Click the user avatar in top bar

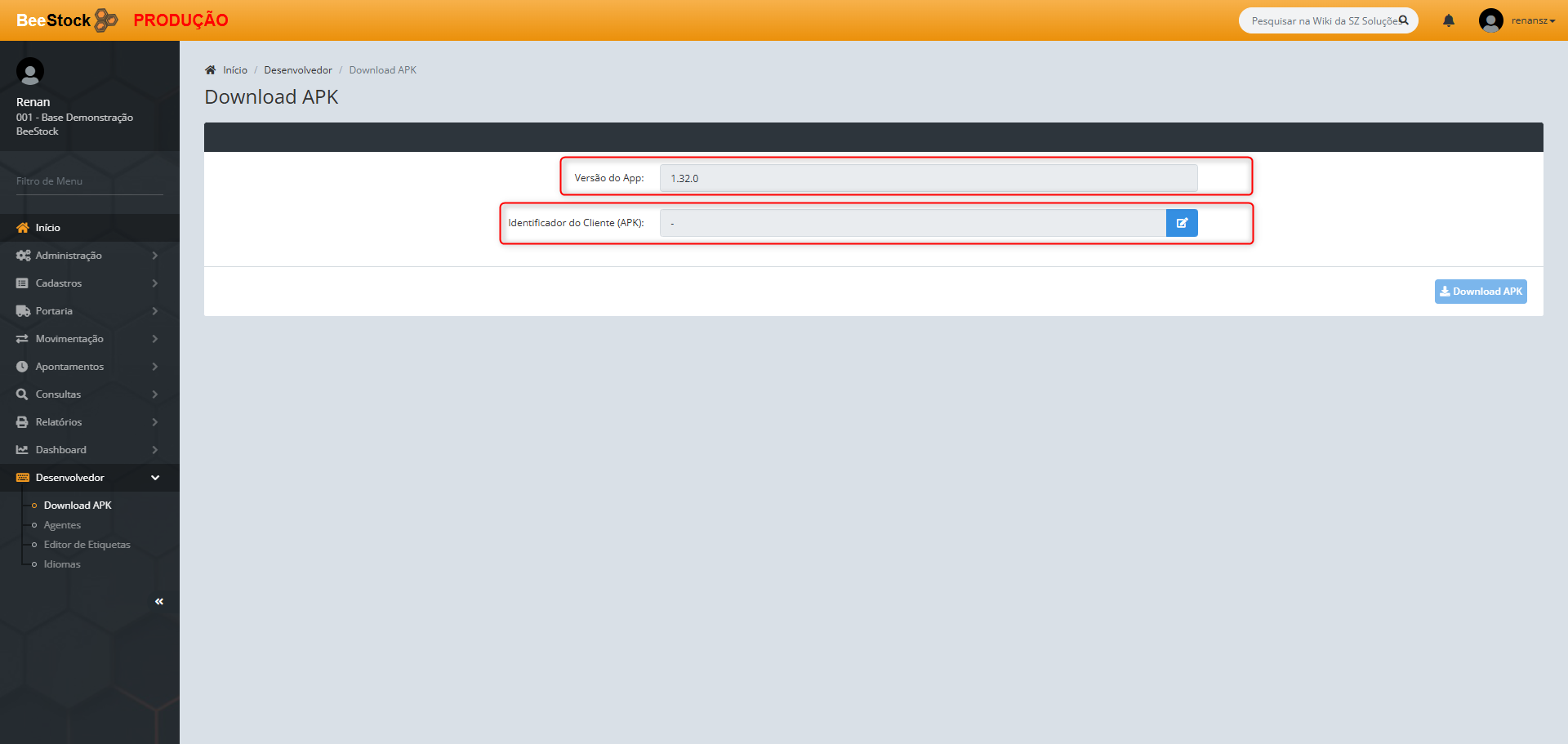click(1491, 20)
